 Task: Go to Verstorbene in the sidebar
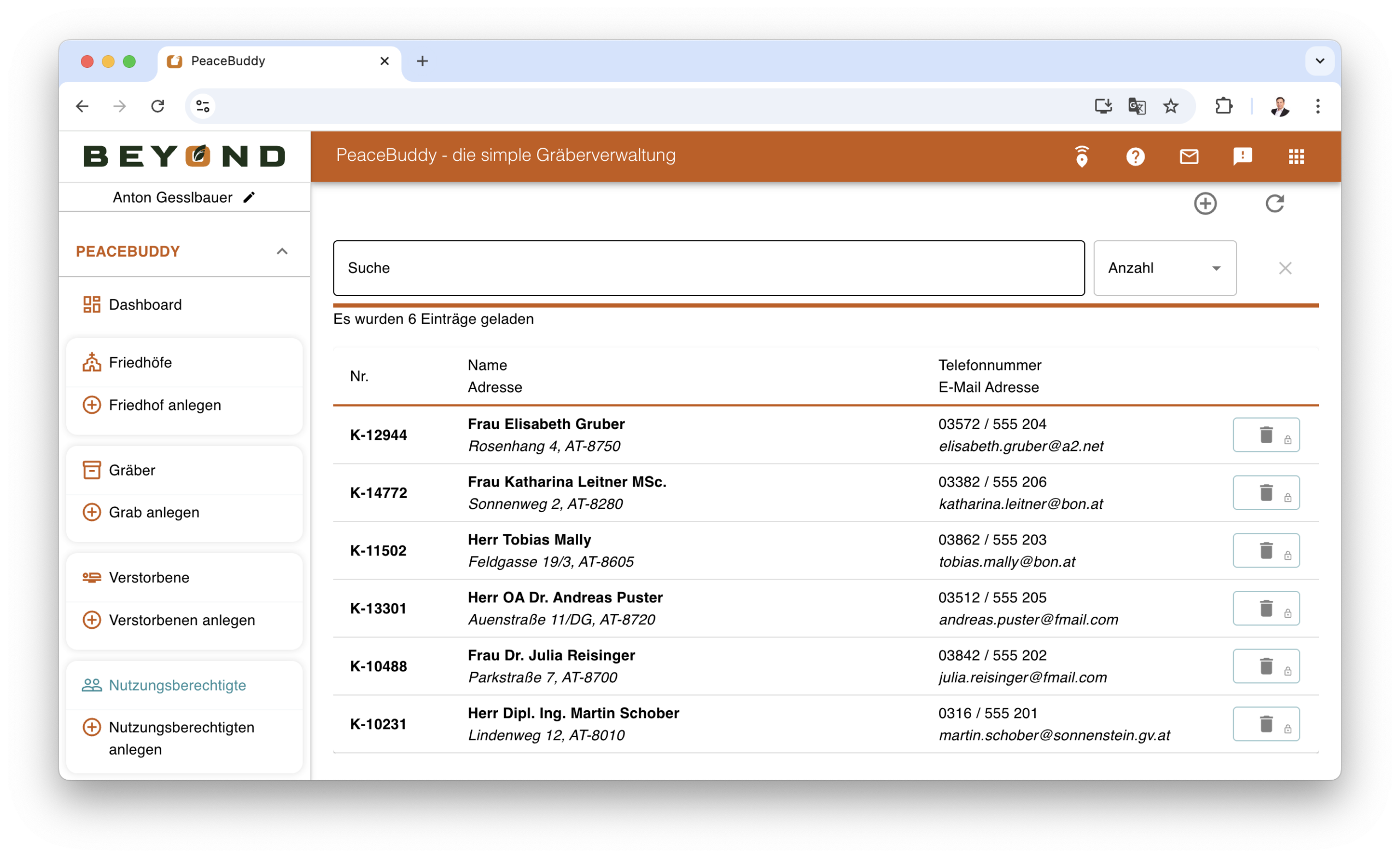pyautogui.click(x=149, y=577)
